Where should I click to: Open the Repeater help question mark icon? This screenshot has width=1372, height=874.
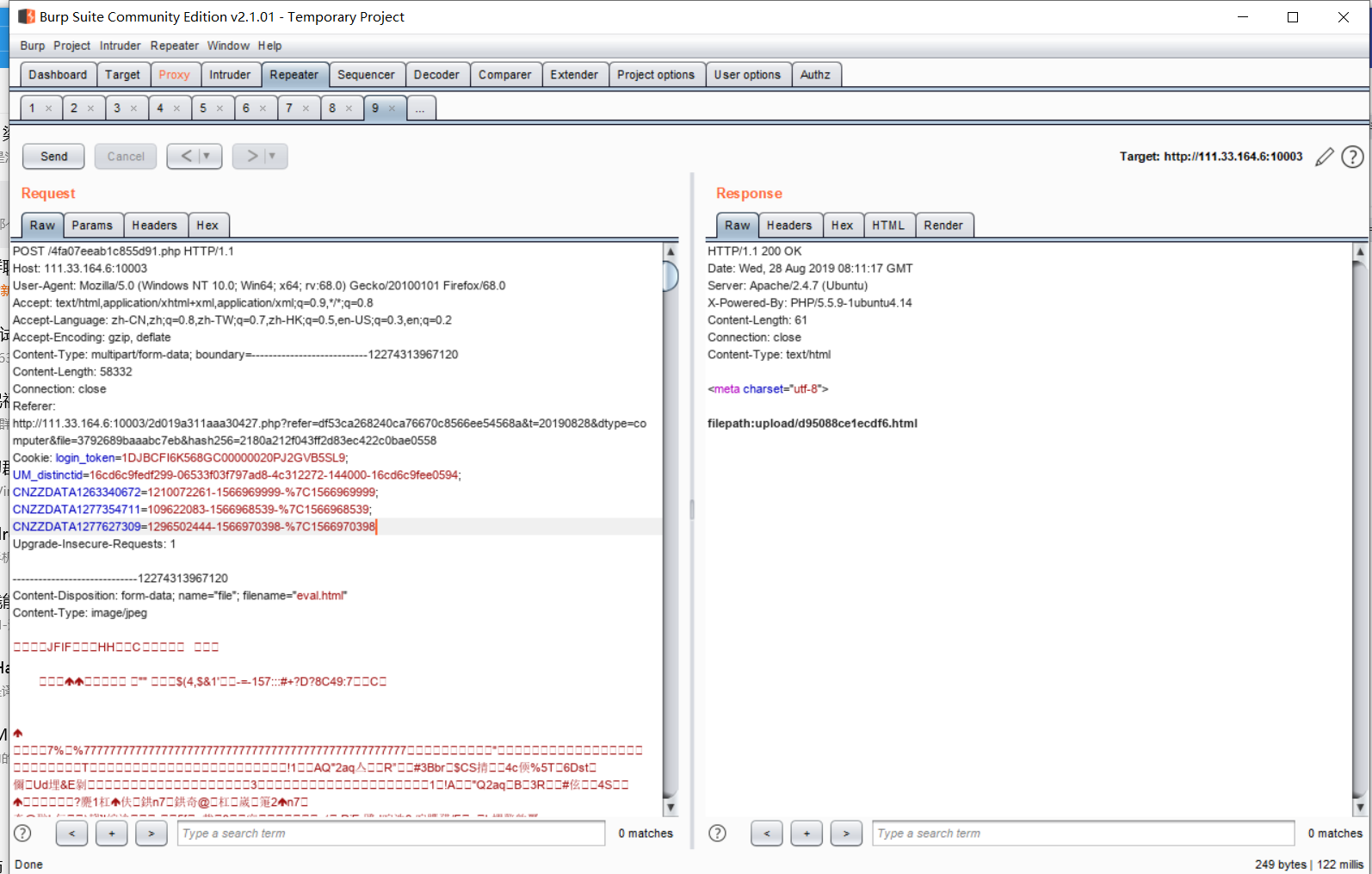click(x=1352, y=157)
